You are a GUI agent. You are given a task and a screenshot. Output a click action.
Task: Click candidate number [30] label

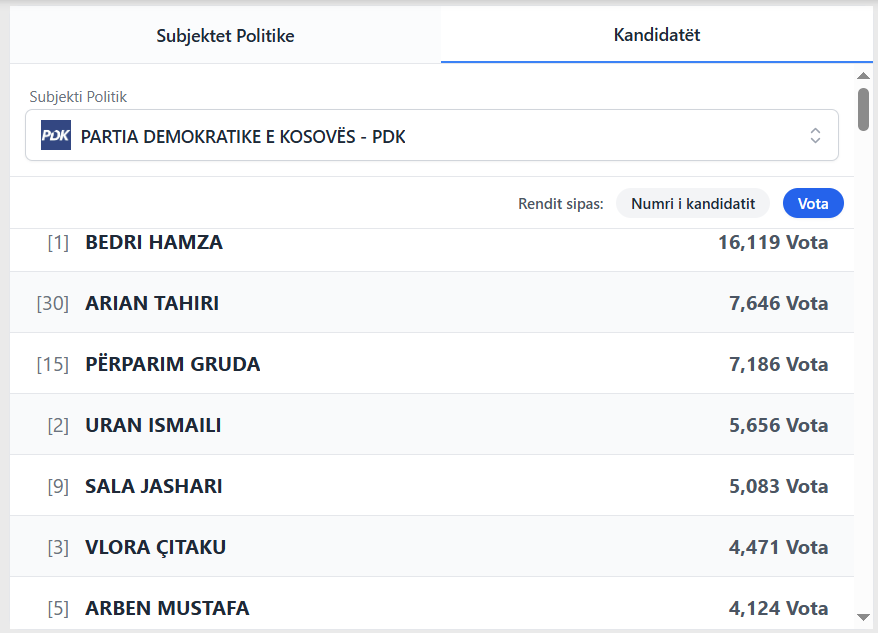pos(52,303)
